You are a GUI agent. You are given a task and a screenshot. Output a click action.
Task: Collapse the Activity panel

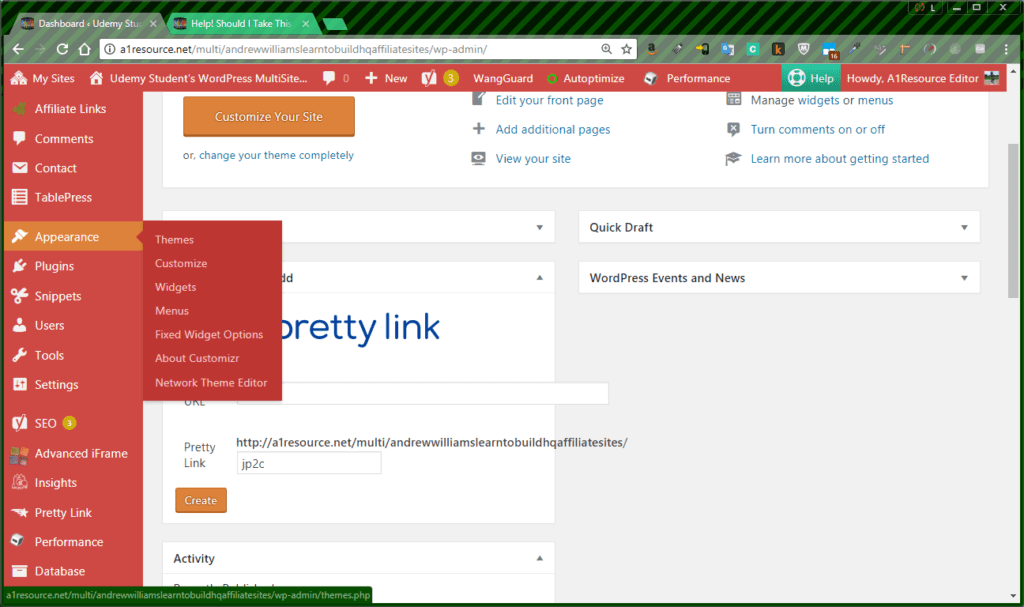coord(540,558)
